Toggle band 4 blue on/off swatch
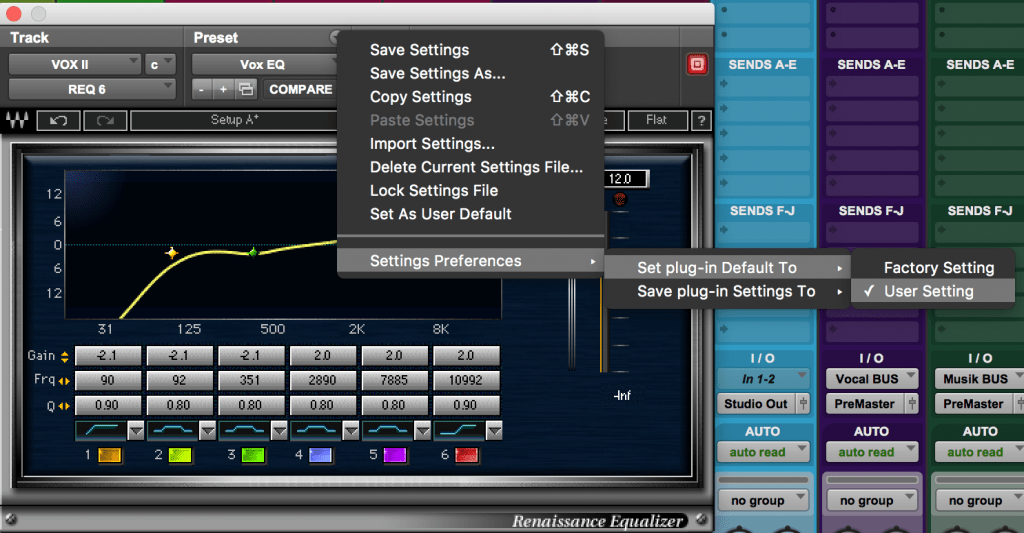The width and height of the screenshot is (1024, 533). (321, 455)
